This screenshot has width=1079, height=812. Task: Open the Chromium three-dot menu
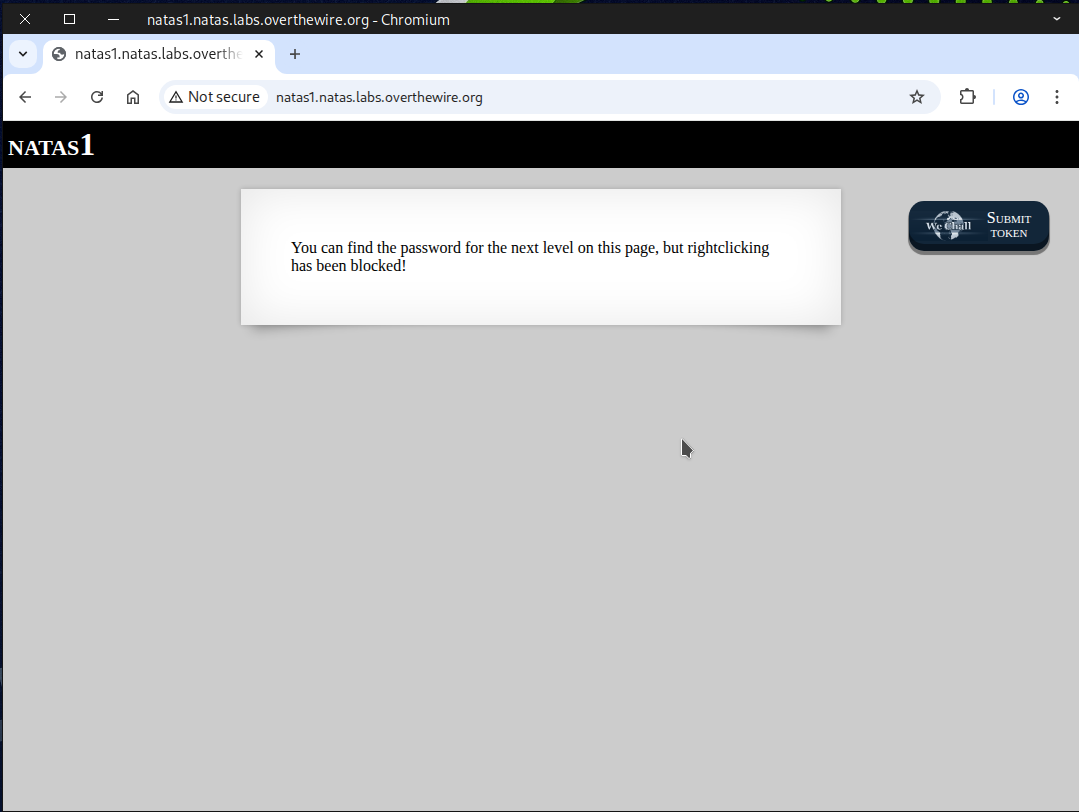coord(1056,97)
